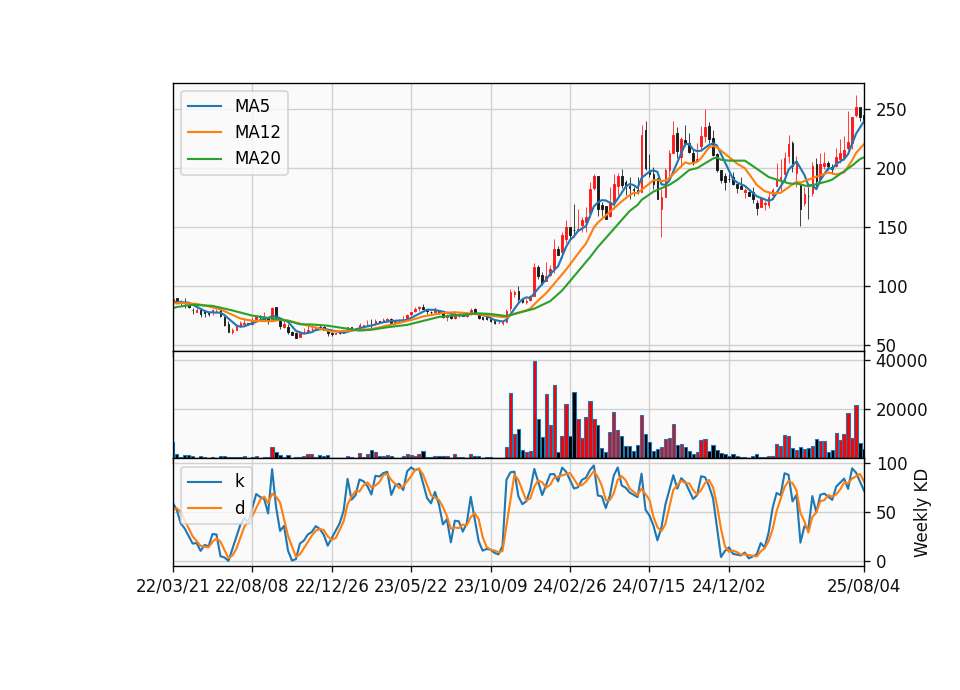Click the MA20 legend entry
The image size is (960, 690).
pos(234,158)
